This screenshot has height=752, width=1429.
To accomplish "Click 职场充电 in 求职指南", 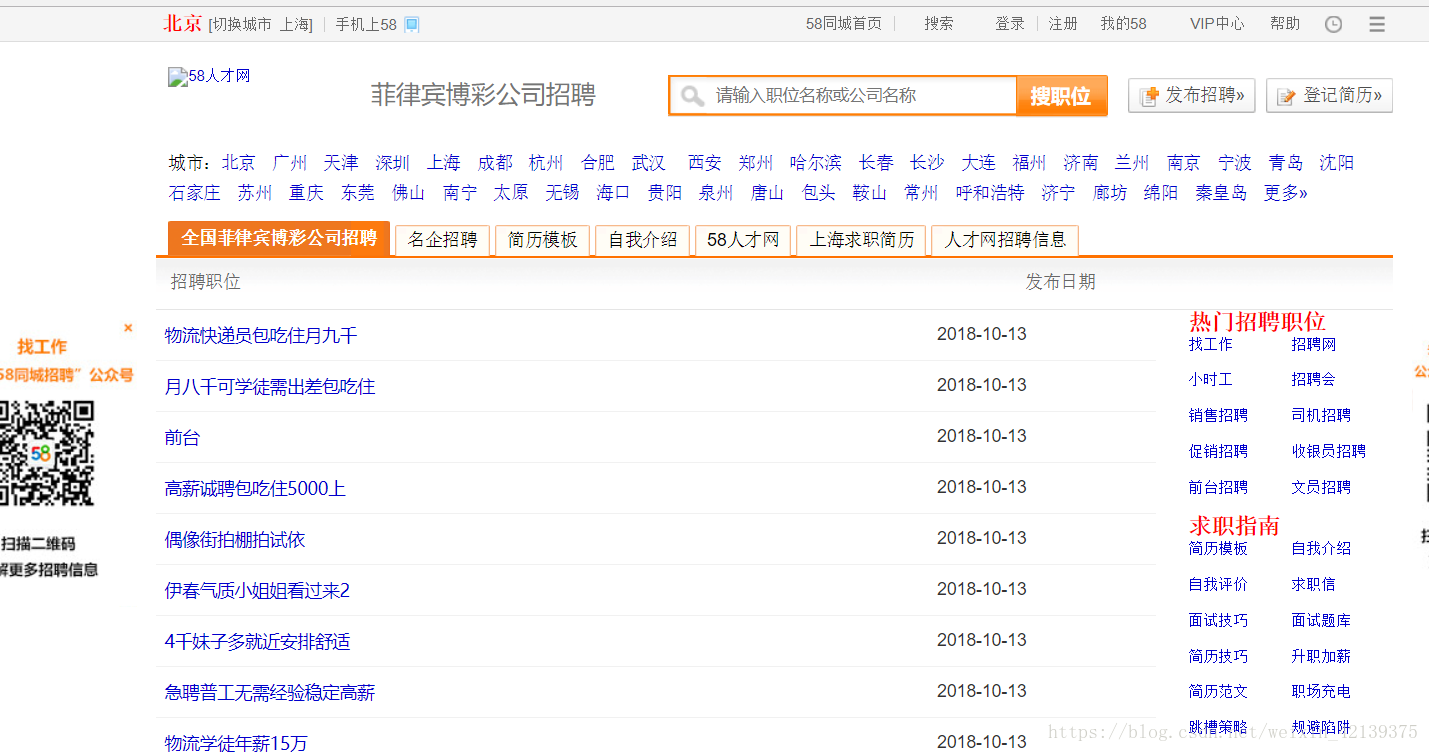I will pos(1321,692).
